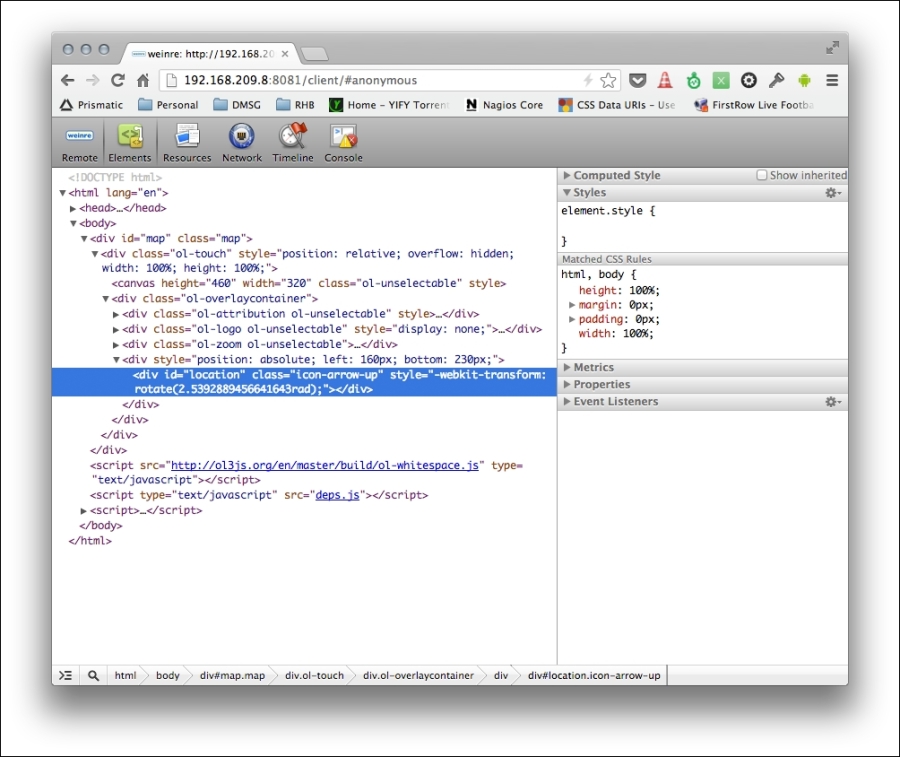Click the show console icon in bottom bar
The height and width of the screenshot is (757, 900).
pos(66,675)
